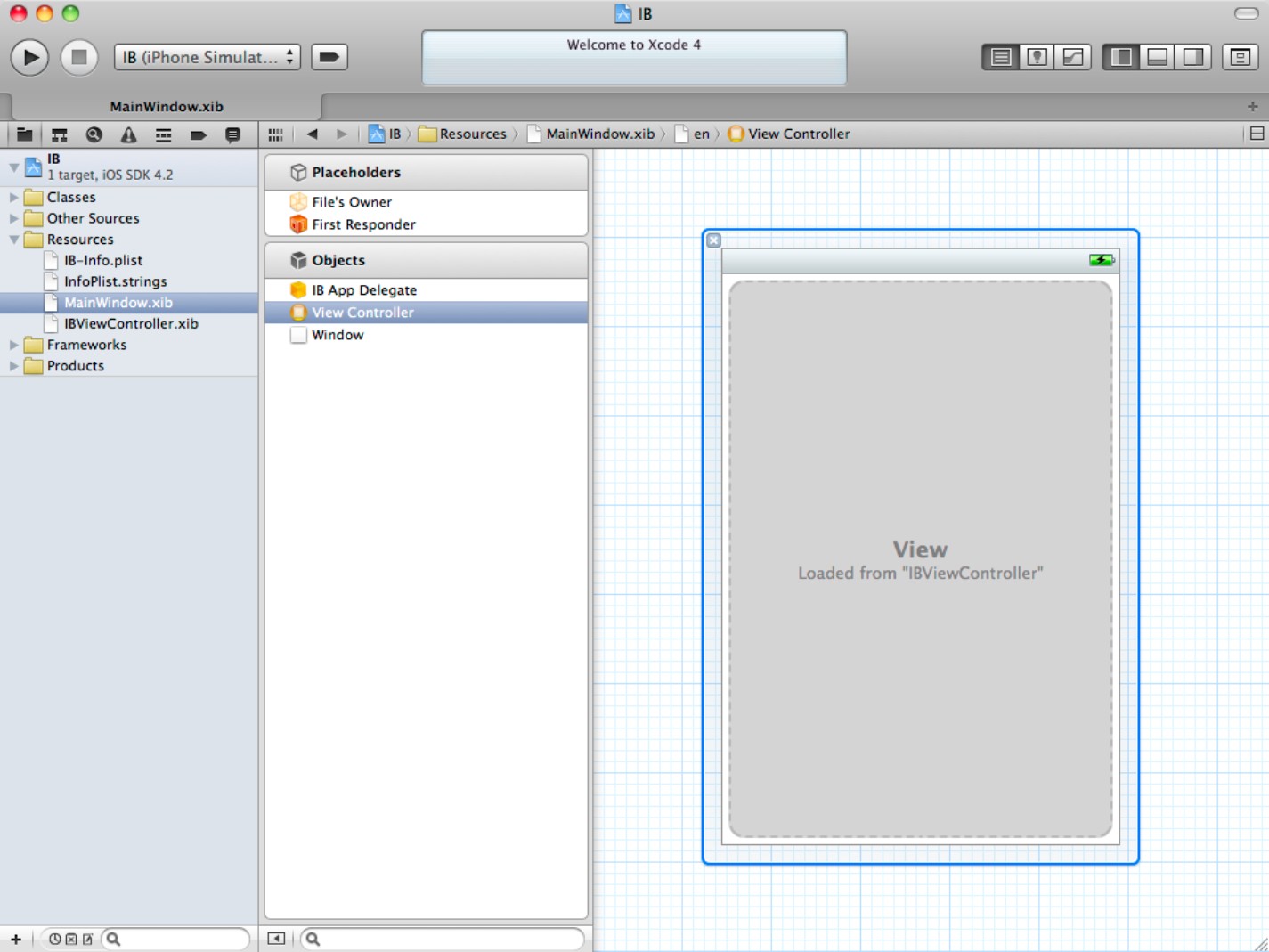Select the Assistant editor button

tap(1037, 57)
